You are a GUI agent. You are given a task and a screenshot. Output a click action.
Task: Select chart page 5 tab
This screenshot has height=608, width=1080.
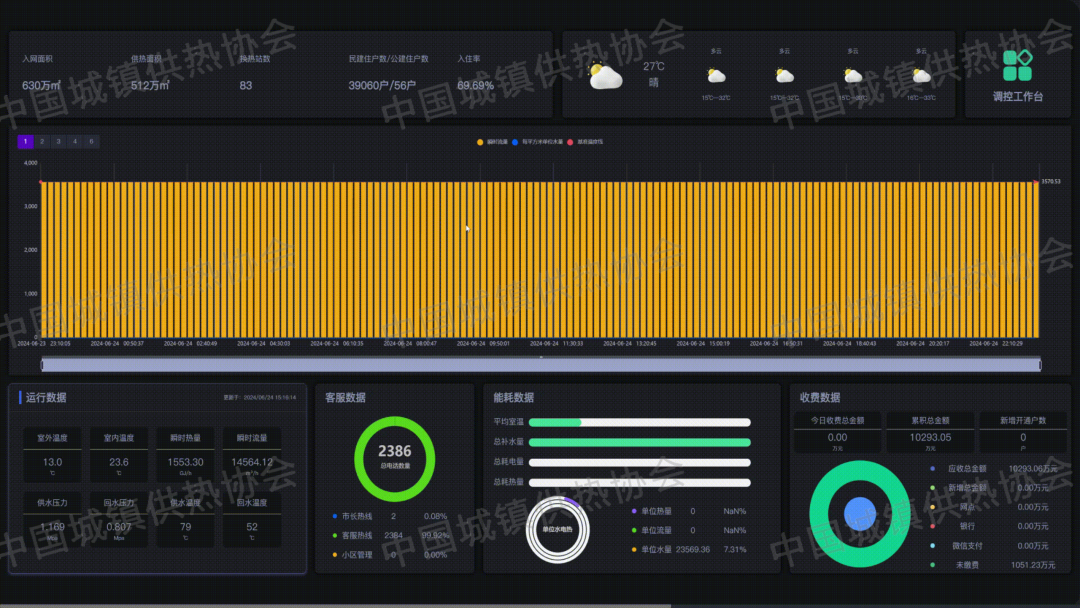point(92,142)
